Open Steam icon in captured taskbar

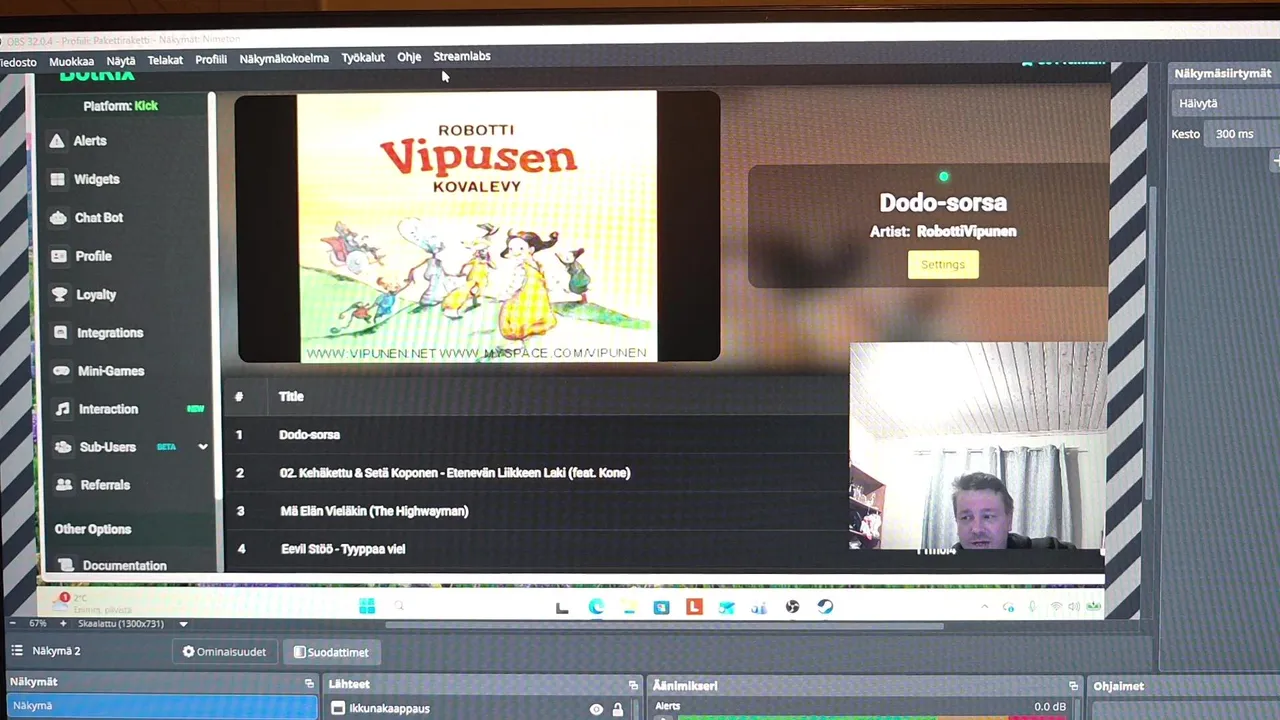point(825,607)
